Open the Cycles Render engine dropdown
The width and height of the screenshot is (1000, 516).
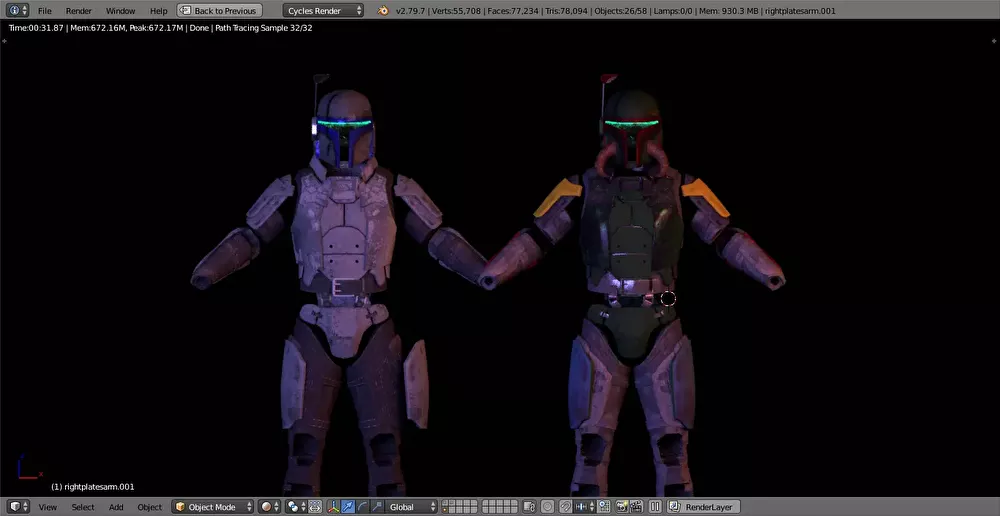[323, 11]
